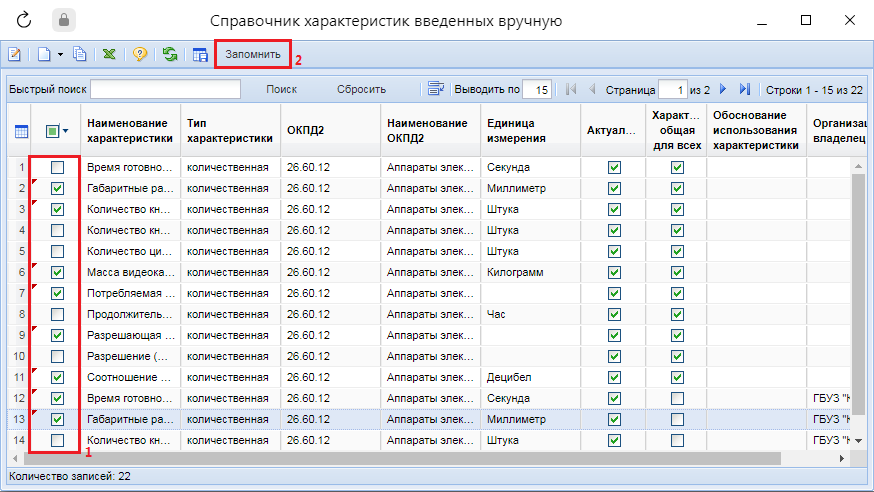Click the Сбросить button
This screenshot has height=492, width=874.
coord(361,89)
